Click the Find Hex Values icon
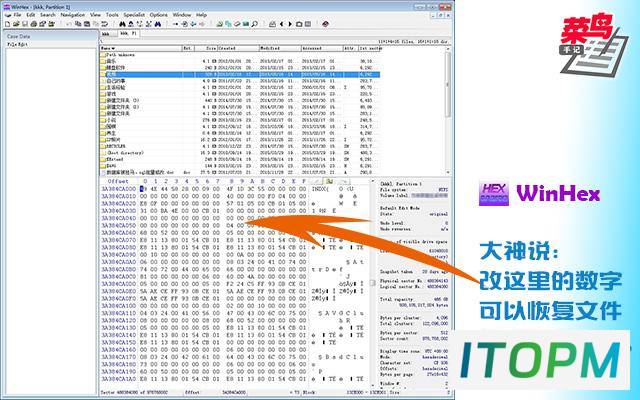This screenshot has width=640, height=400. [131, 24]
